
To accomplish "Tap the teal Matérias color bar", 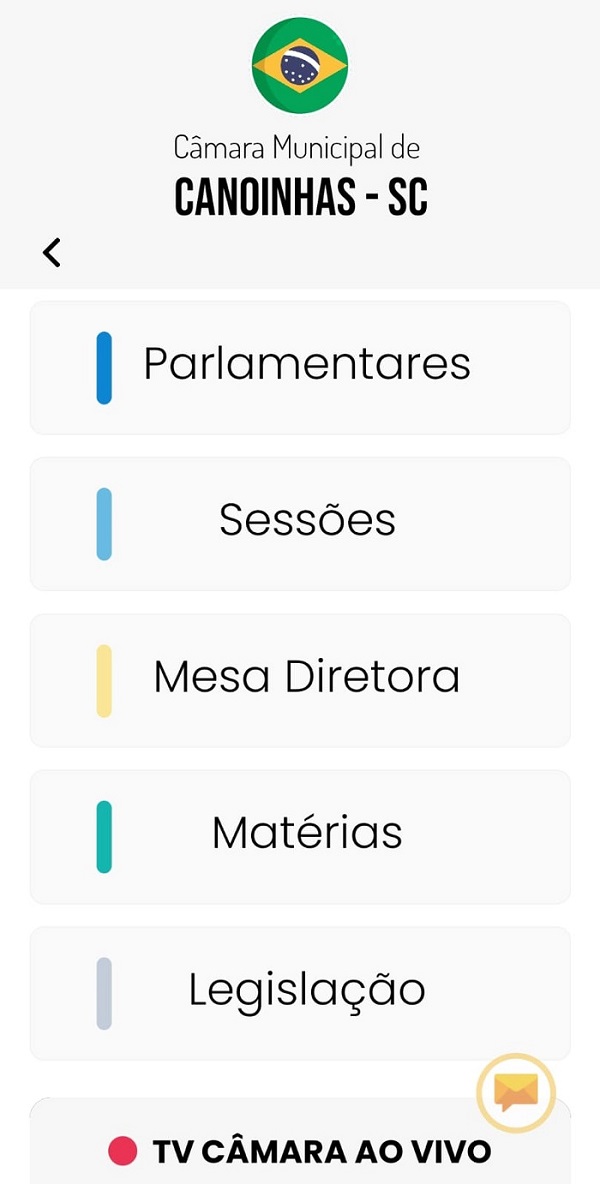I will click(104, 837).
